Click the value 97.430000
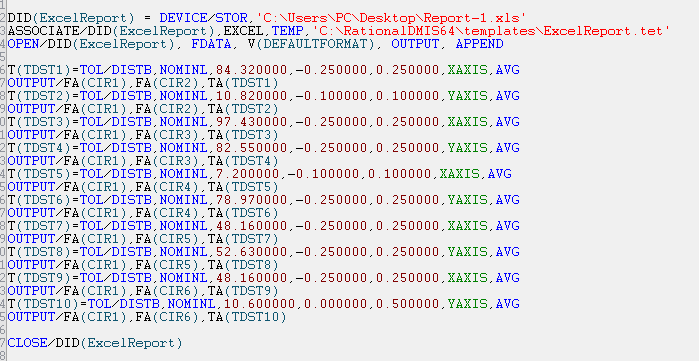The width and height of the screenshot is (699, 361). click(x=251, y=122)
